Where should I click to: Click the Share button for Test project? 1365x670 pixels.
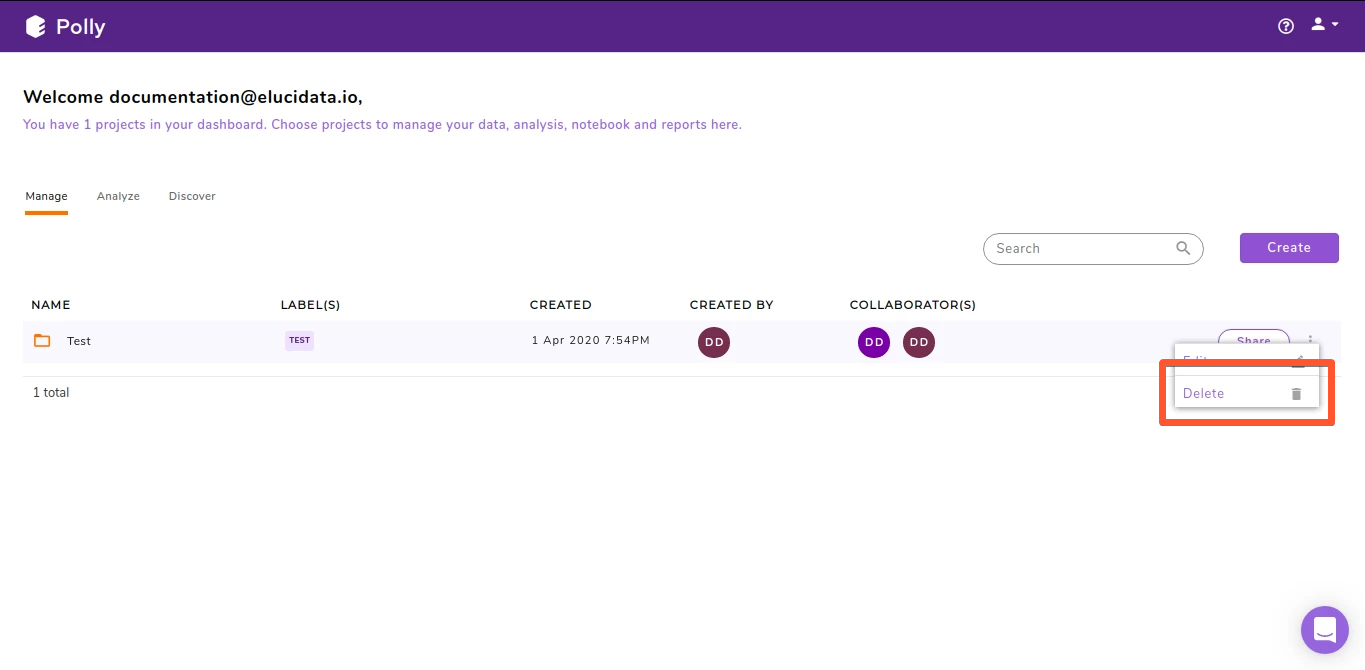1253,341
